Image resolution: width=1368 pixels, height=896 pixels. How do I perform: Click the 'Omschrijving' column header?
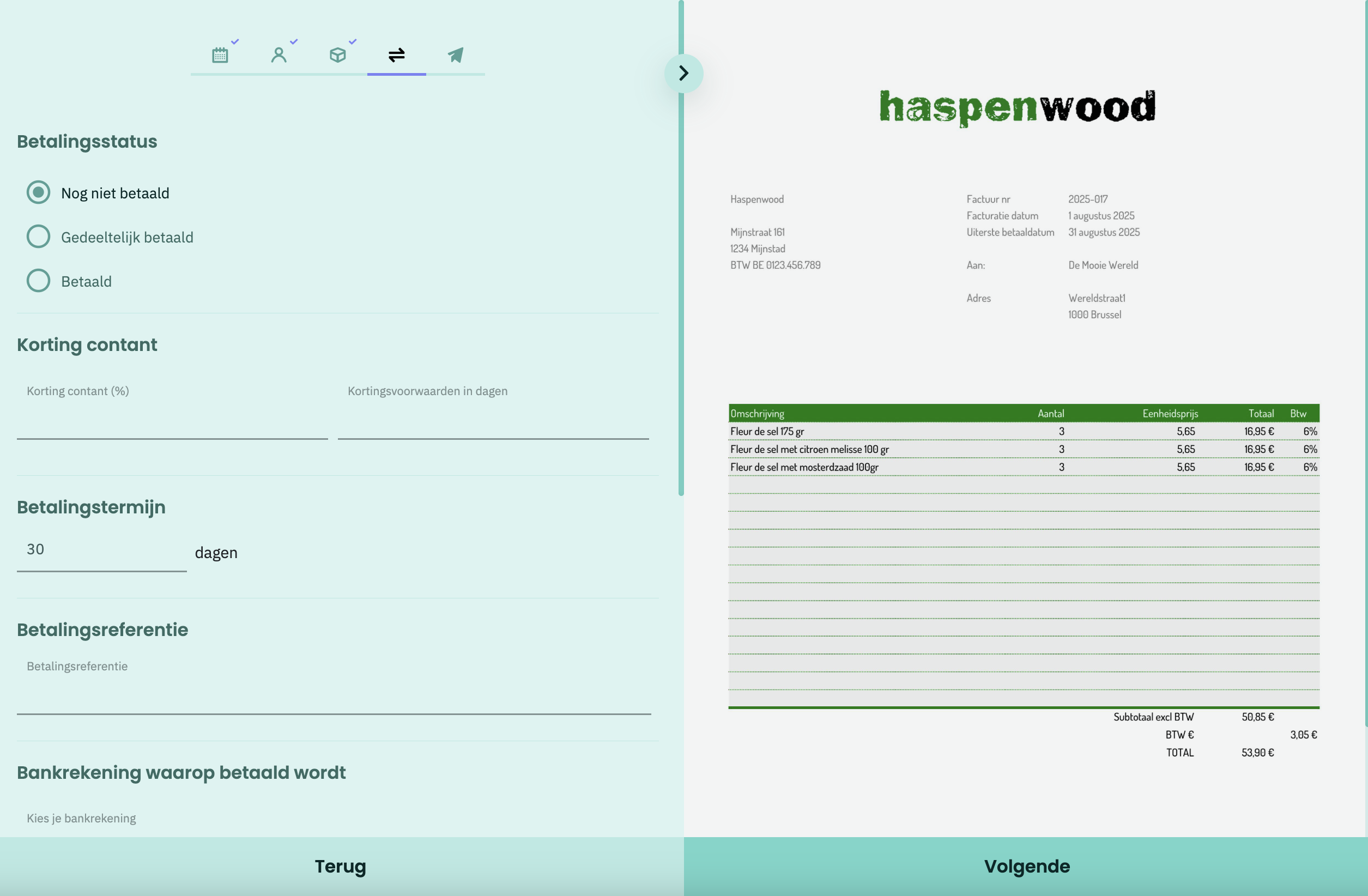[x=757, y=414]
